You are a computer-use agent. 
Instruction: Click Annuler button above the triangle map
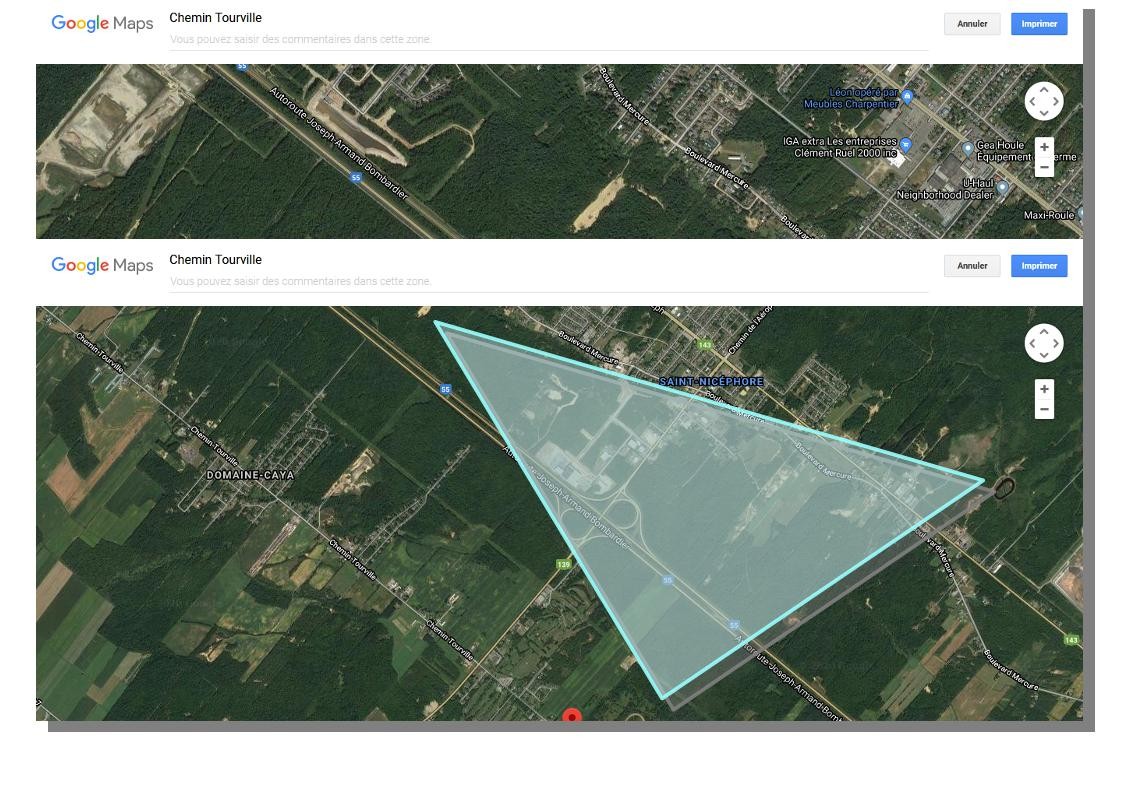pos(972,266)
